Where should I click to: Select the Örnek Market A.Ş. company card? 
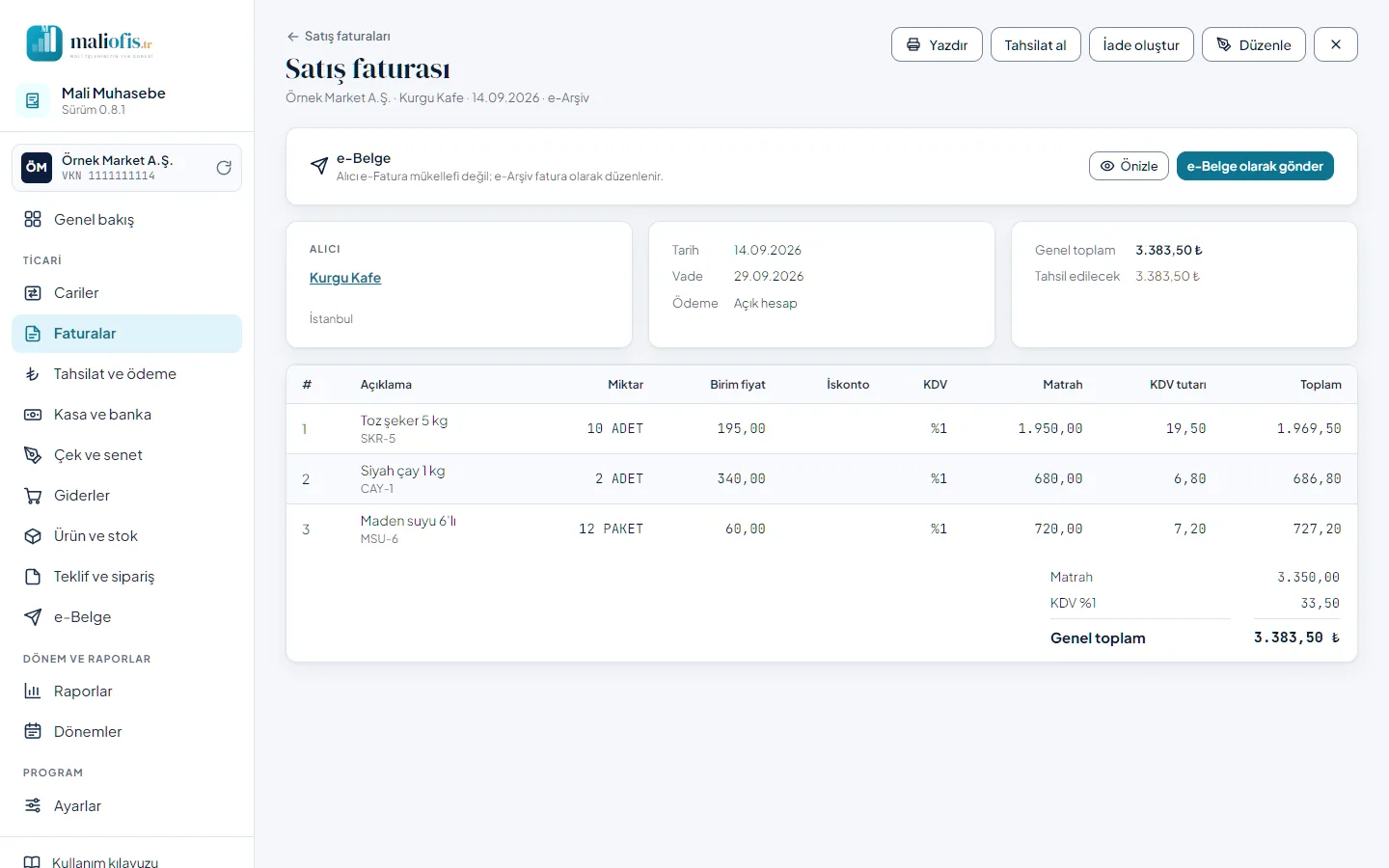tap(126, 168)
